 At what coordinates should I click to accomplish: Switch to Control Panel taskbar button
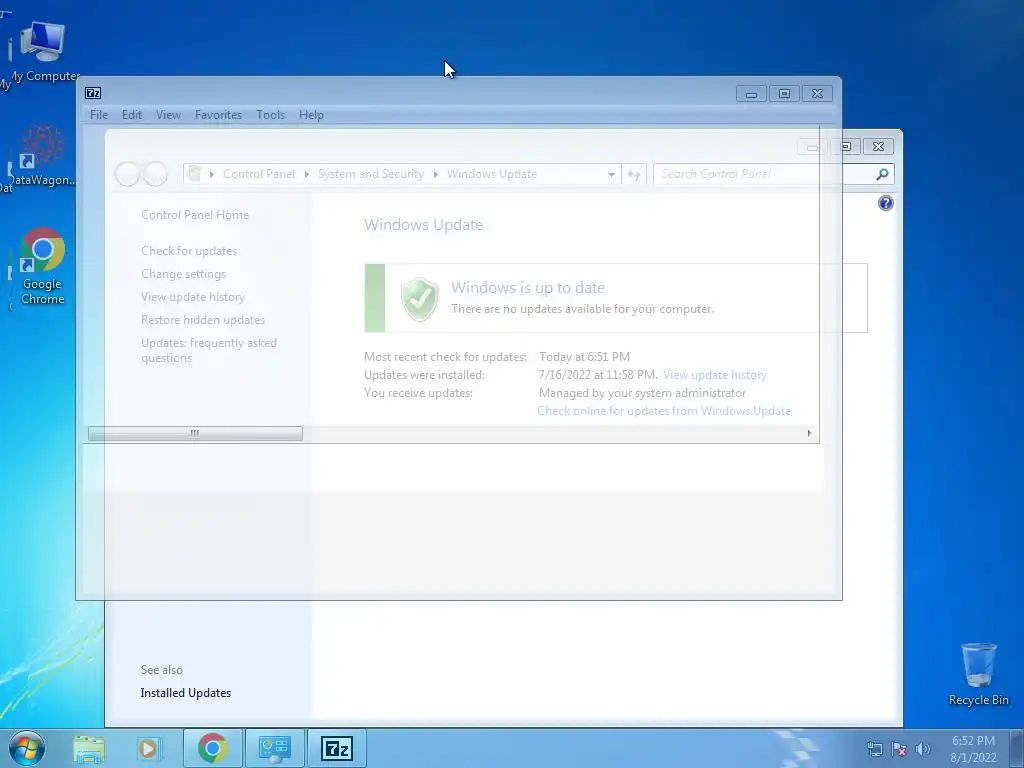point(274,748)
